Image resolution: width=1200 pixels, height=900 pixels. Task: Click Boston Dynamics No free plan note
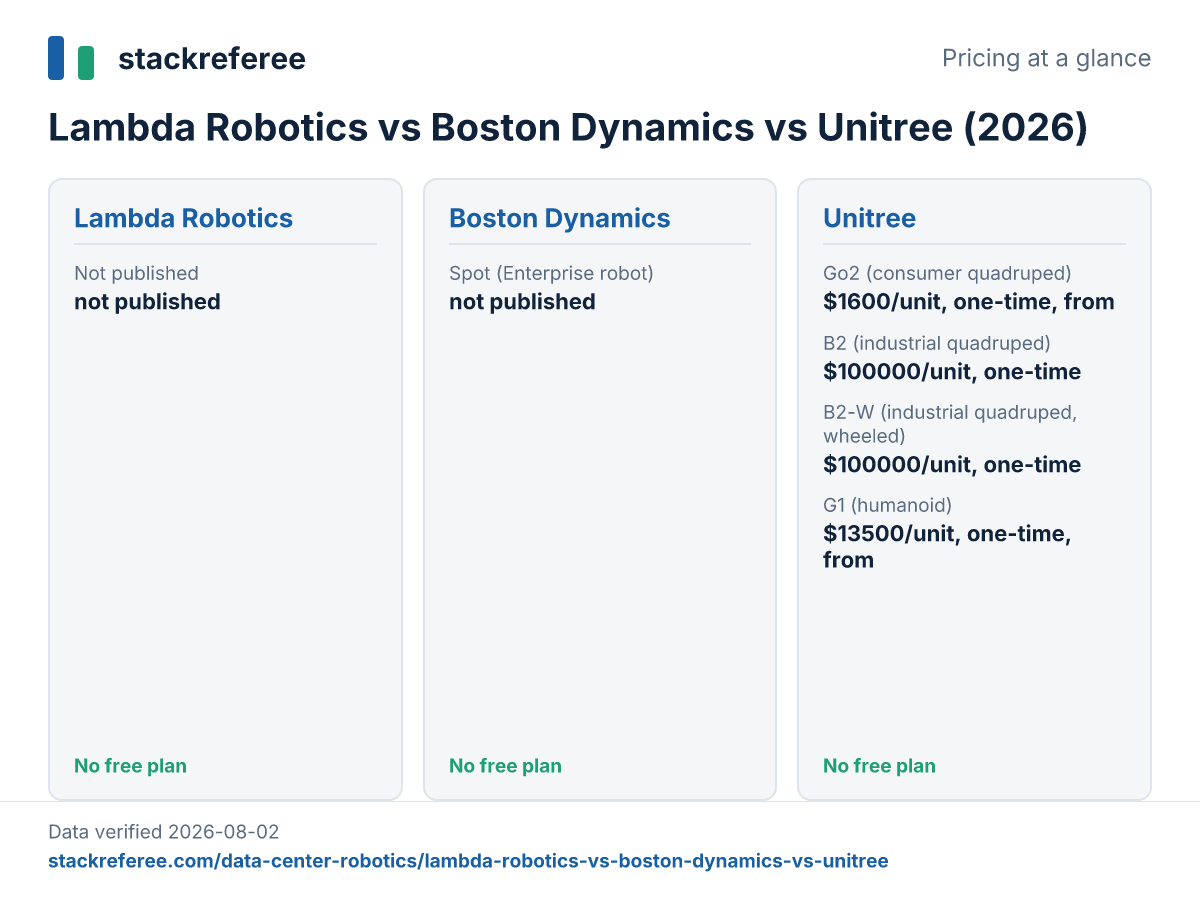[505, 766]
